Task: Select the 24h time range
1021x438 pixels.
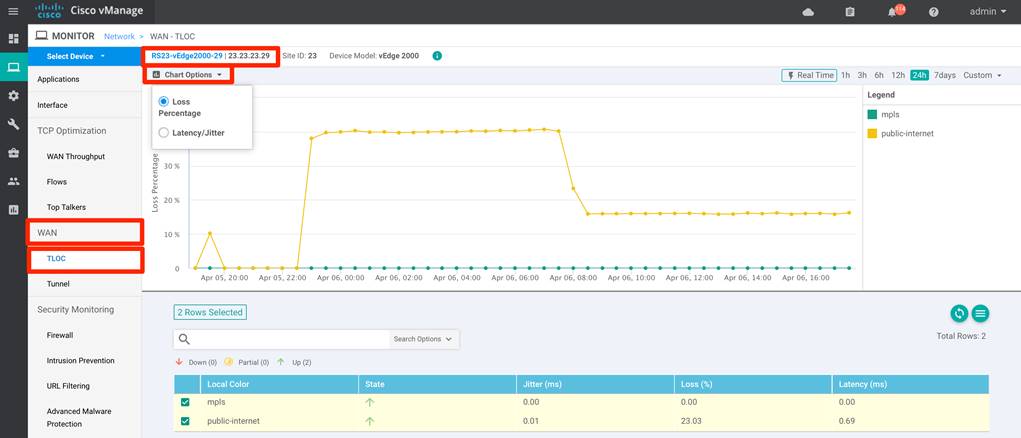Action: (x=919, y=75)
